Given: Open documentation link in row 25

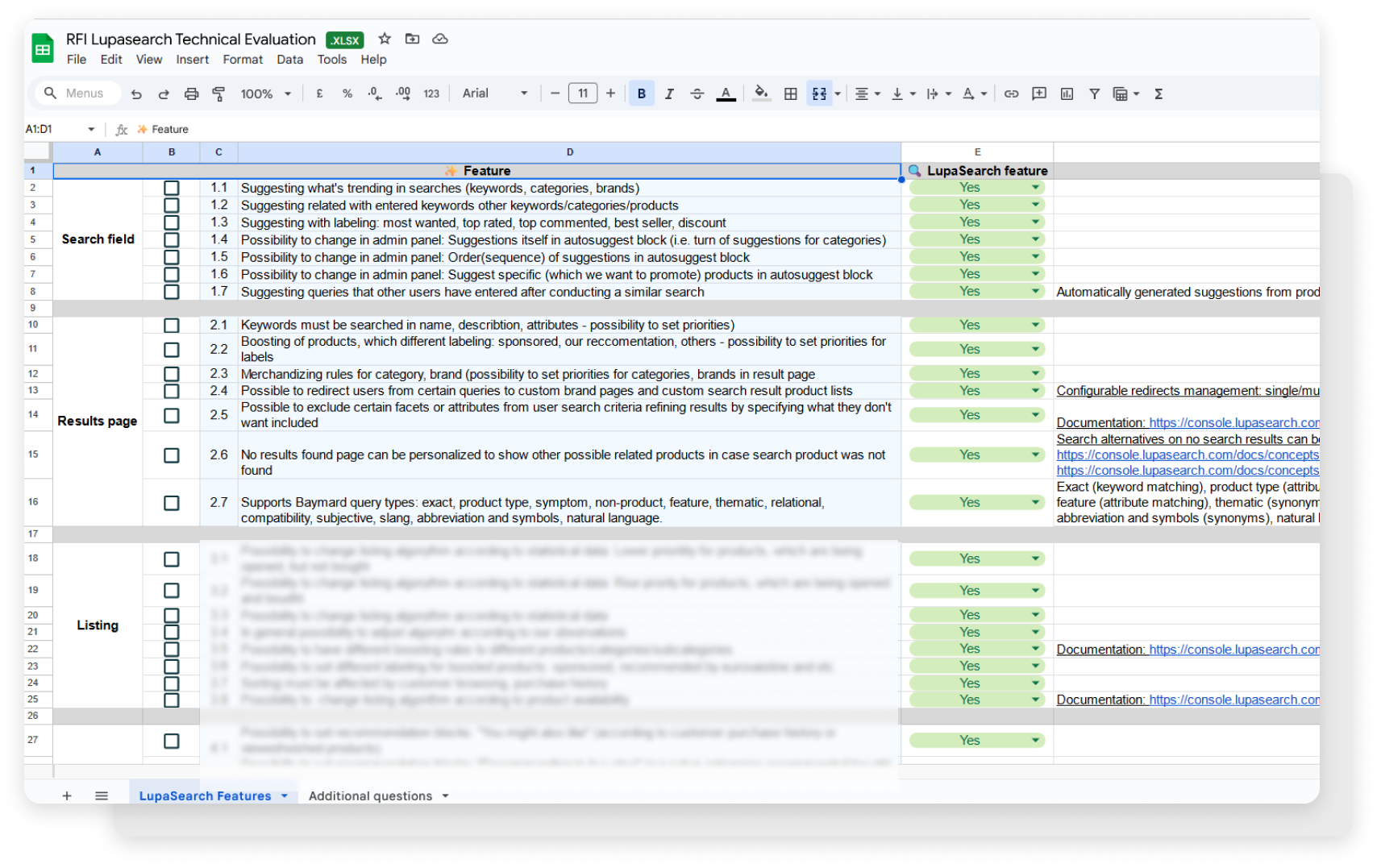Looking at the screenshot, I should tap(1233, 700).
